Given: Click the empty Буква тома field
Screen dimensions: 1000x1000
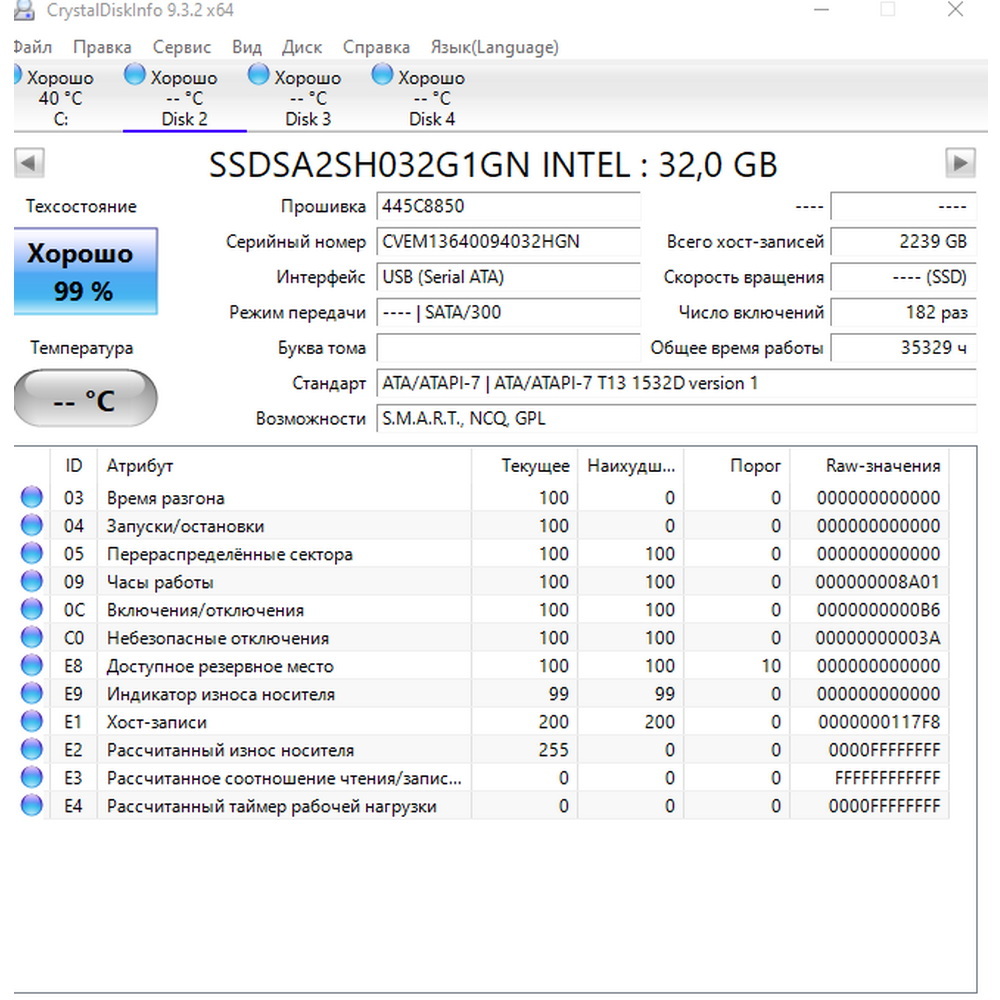Looking at the screenshot, I should tap(508, 348).
